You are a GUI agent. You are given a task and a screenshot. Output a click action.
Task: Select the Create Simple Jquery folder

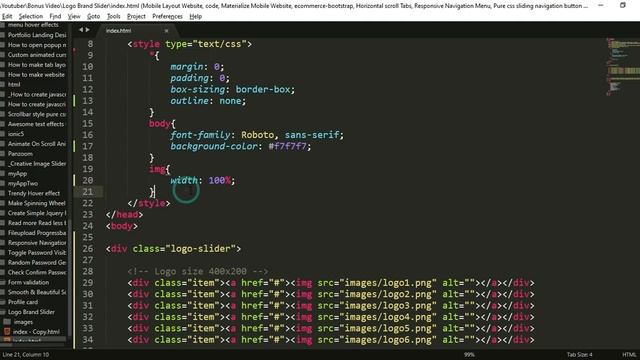pyautogui.click(x=37, y=213)
